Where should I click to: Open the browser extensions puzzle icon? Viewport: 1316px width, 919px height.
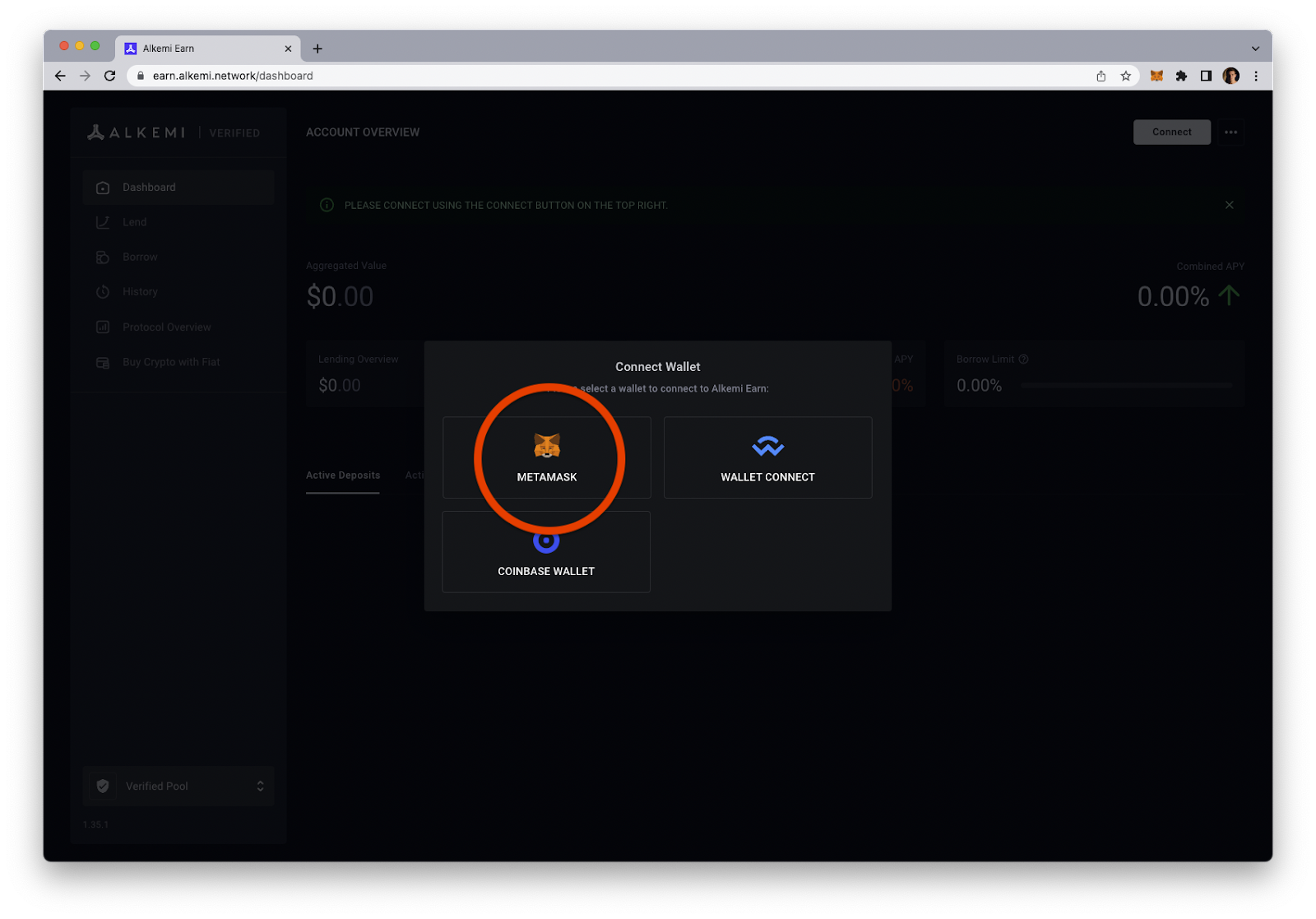pos(1181,76)
